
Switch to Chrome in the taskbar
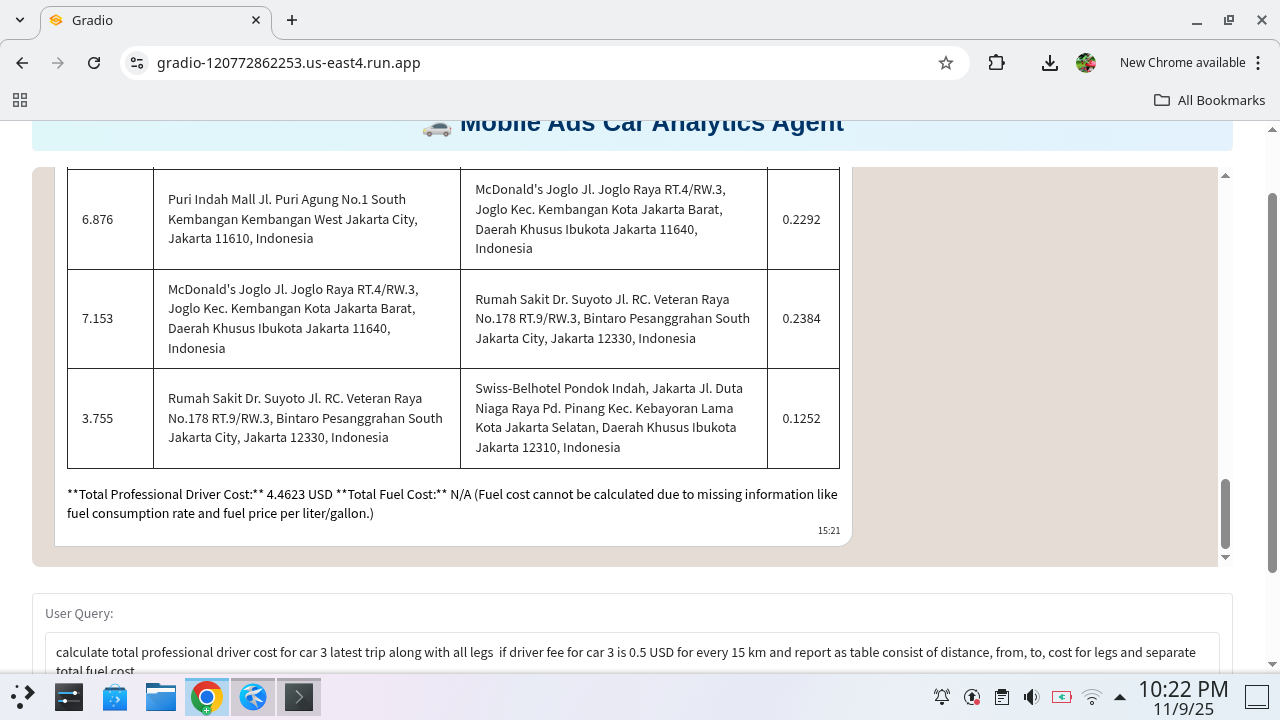pyautogui.click(x=207, y=697)
